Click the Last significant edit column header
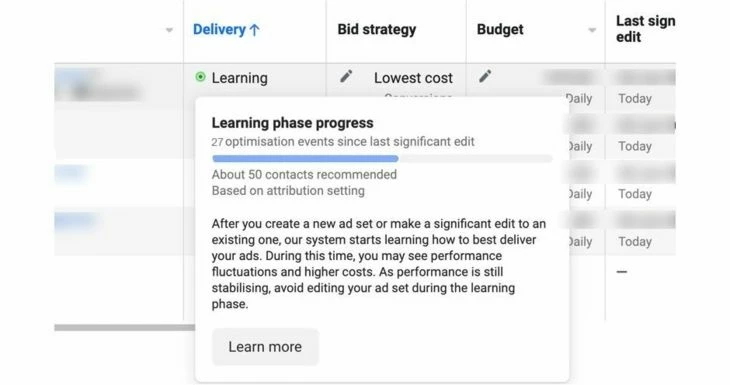The height and width of the screenshot is (385, 730). click(x=645, y=29)
